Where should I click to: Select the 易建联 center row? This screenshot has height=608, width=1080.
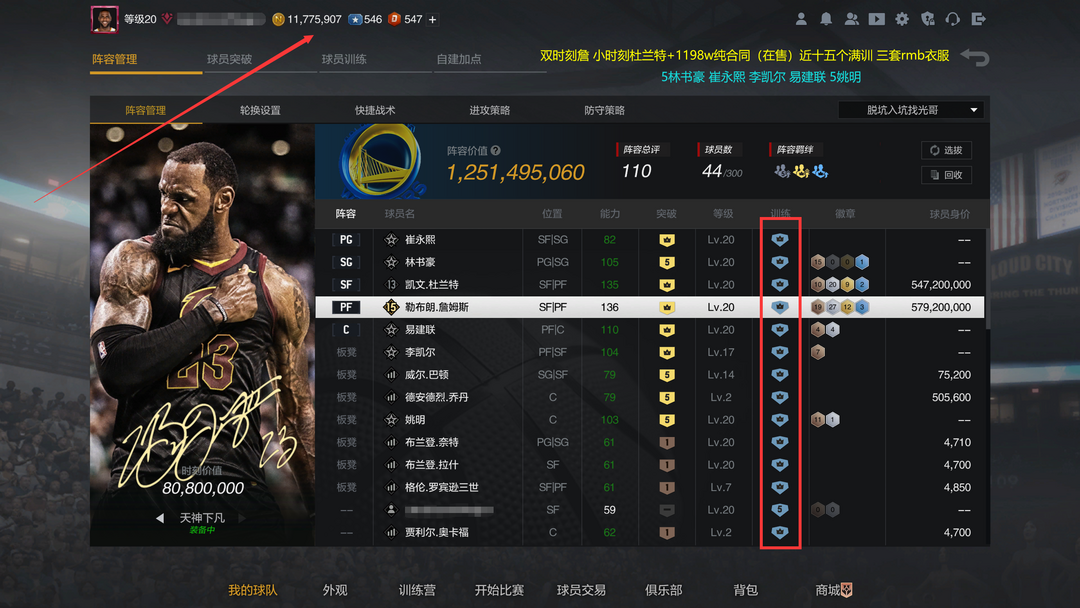pos(650,330)
